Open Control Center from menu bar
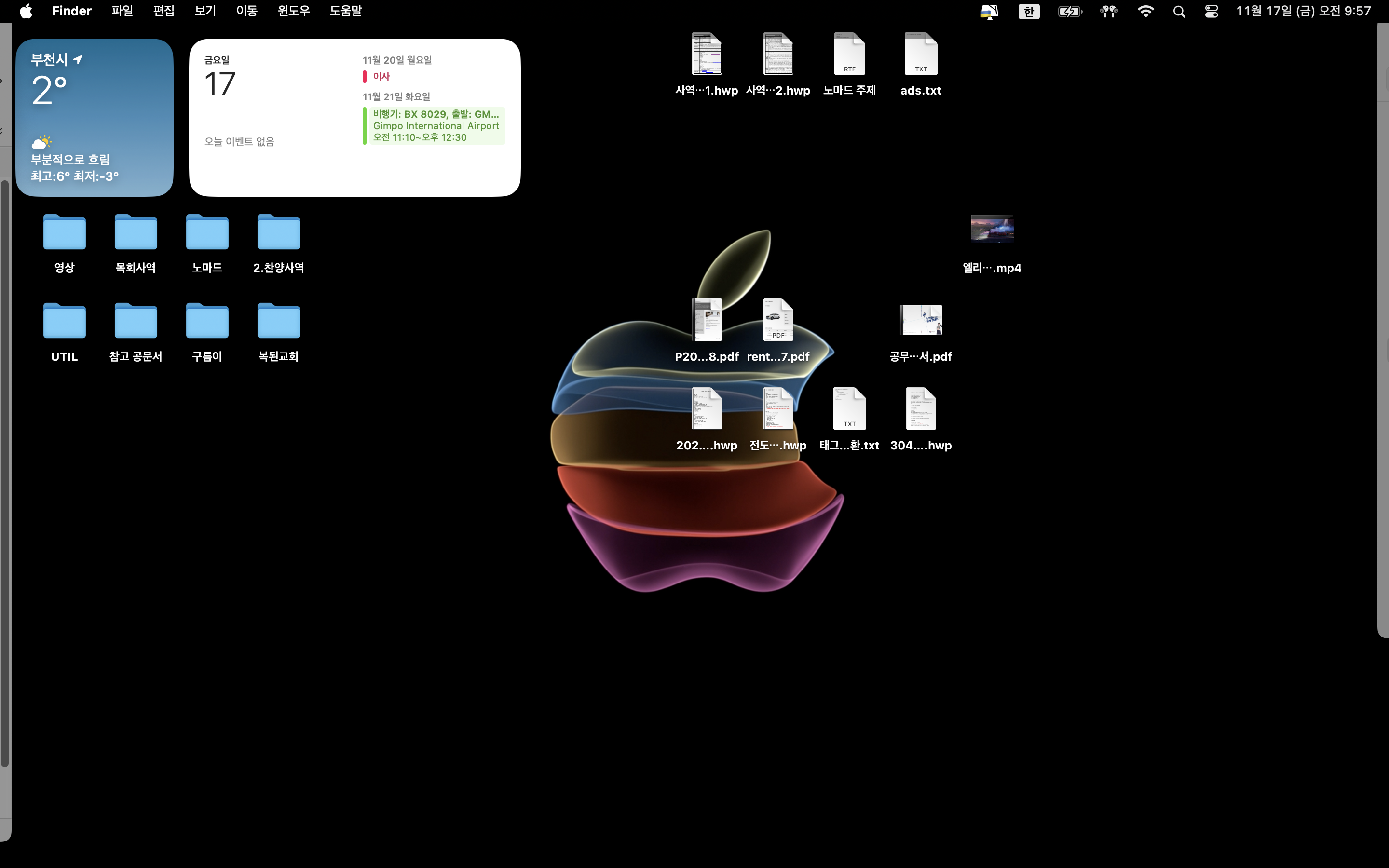Image resolution: width=1389 pixels, height=868 pixels. click(x=1211, y=12)
